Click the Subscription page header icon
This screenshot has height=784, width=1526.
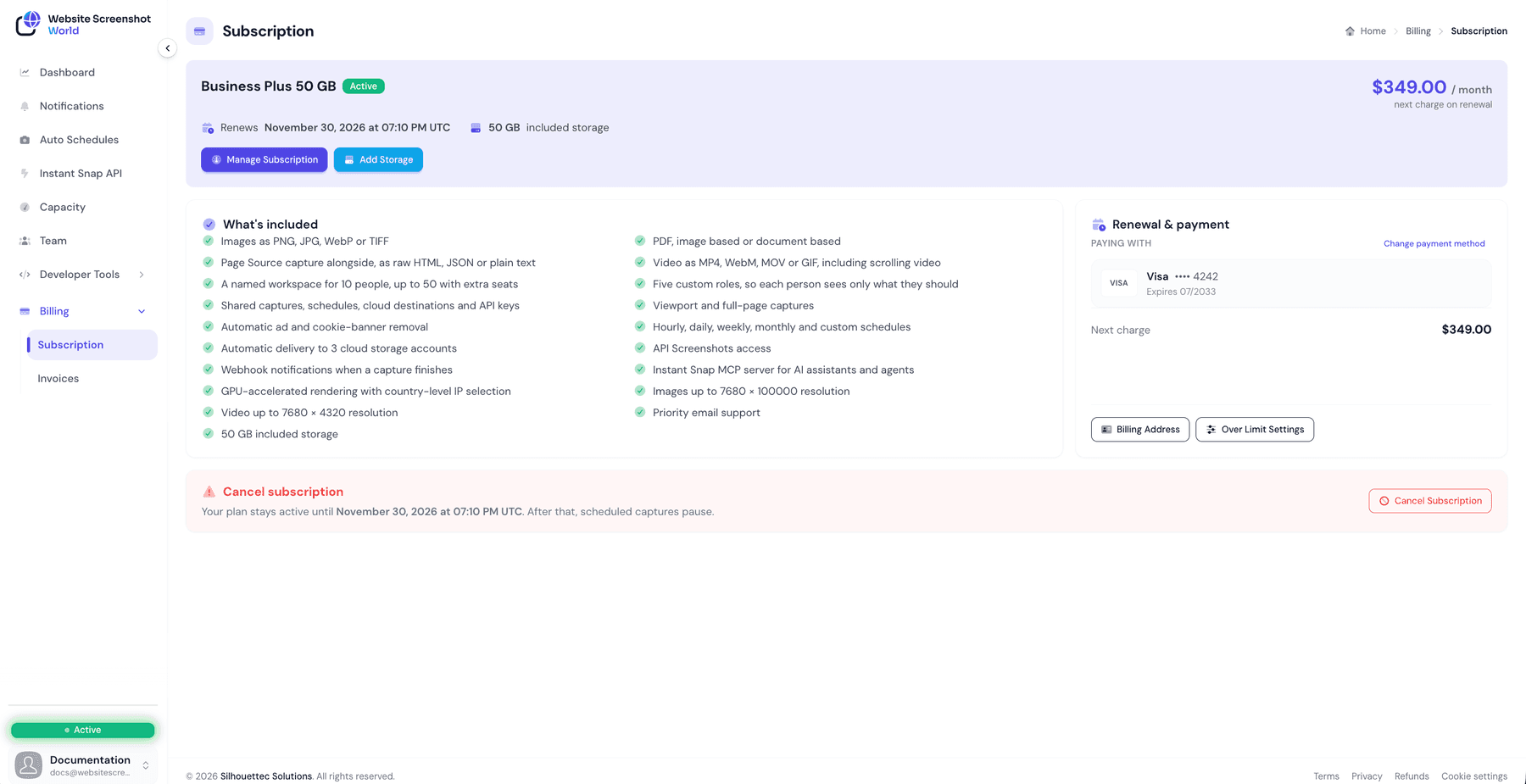pos(199,31)
